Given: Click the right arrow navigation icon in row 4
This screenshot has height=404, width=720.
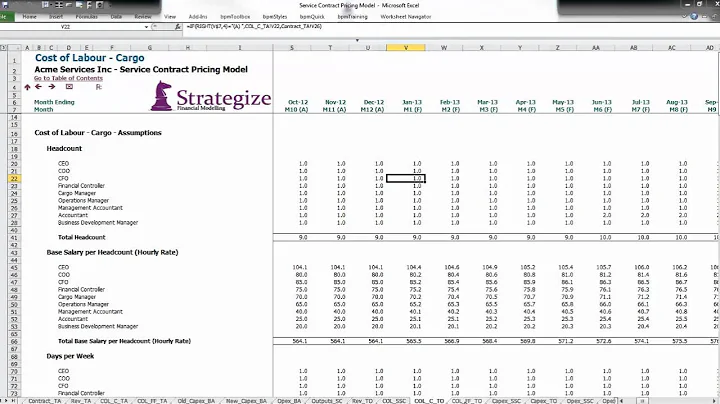Looking at the screenshot, I should point(52,86).
